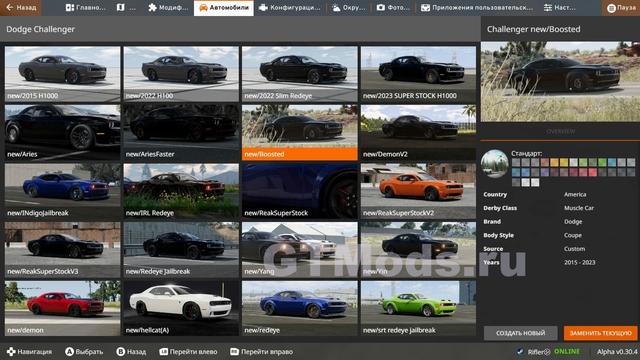This screenshot has height=360, width=640.
Task: Select the white new/hellcat(A) car
Action: 181,308
